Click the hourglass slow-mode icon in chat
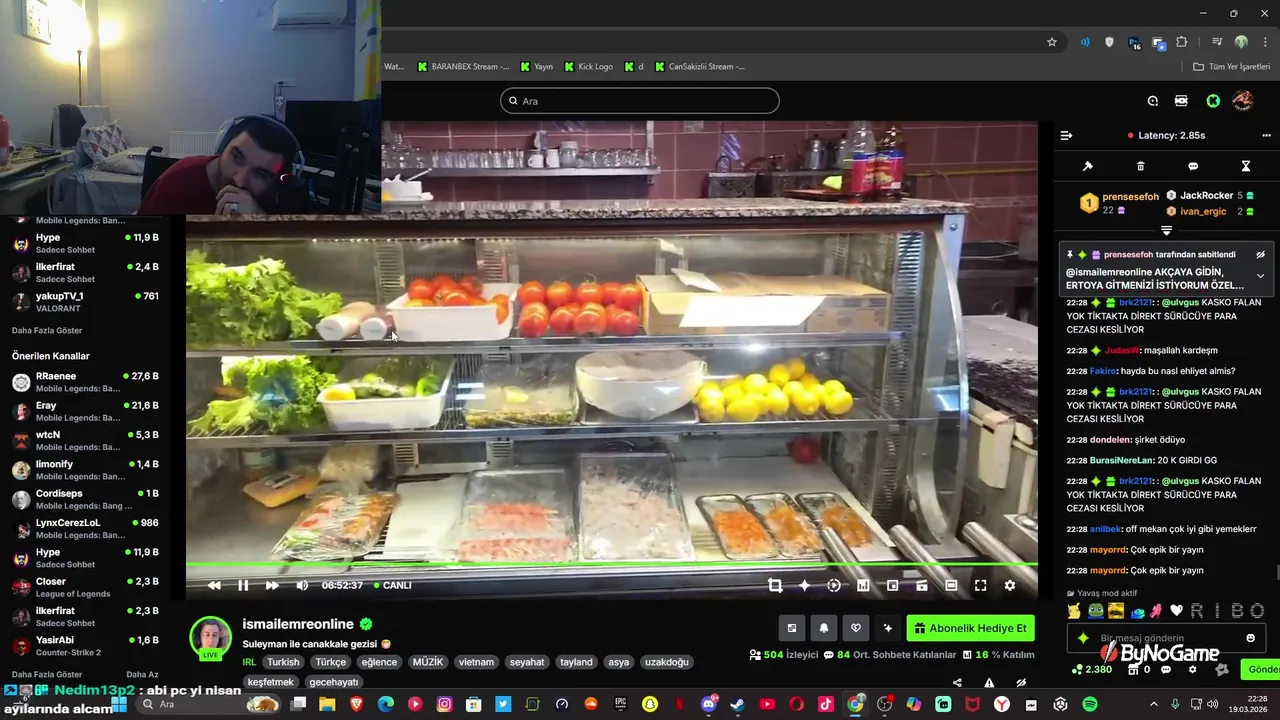 [x=1246, y=166]
